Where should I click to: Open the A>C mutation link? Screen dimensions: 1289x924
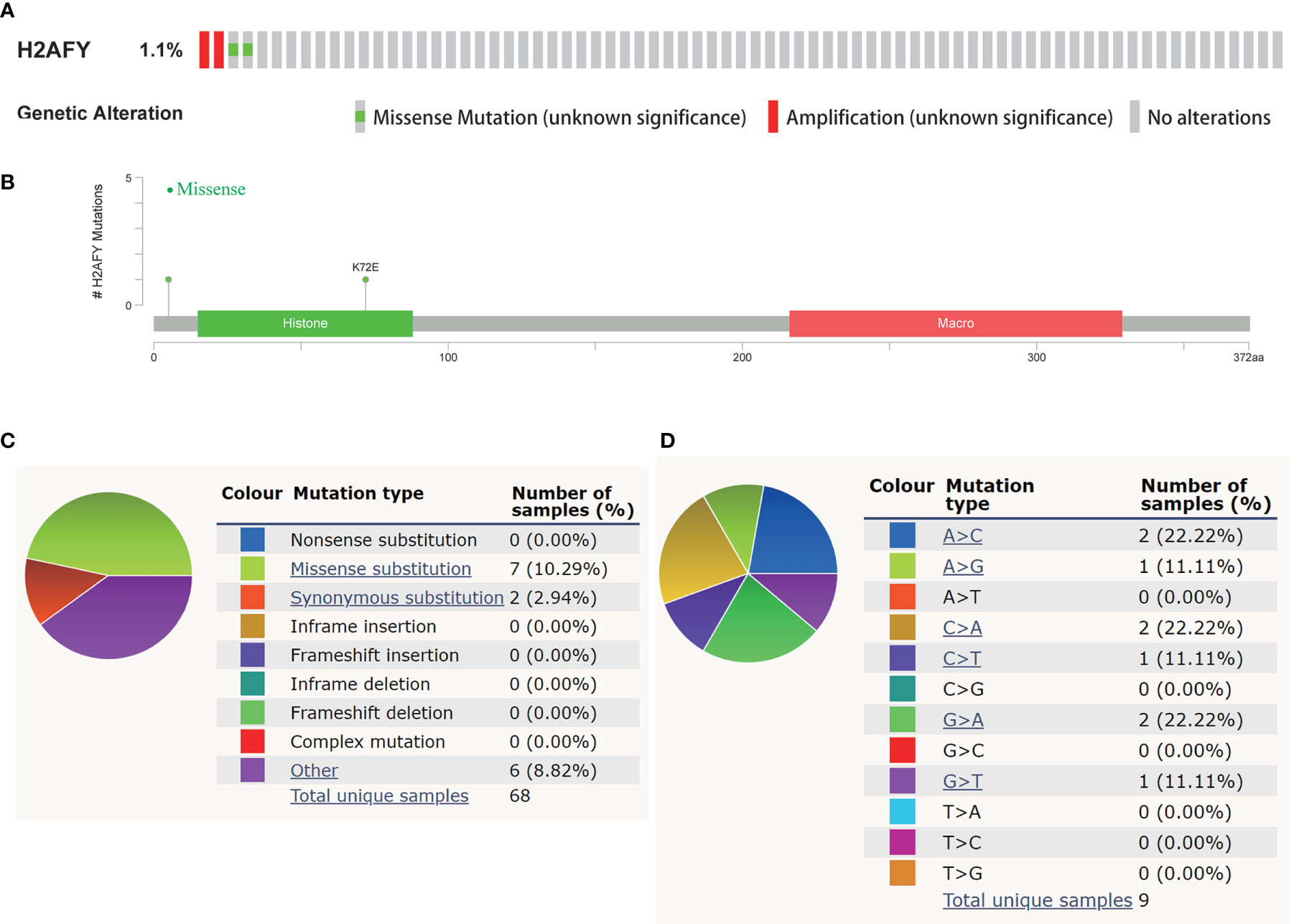click(962, 536)
